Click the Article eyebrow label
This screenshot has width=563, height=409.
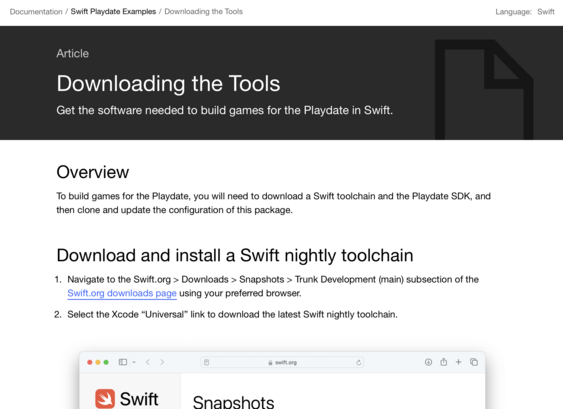point(73,54)
